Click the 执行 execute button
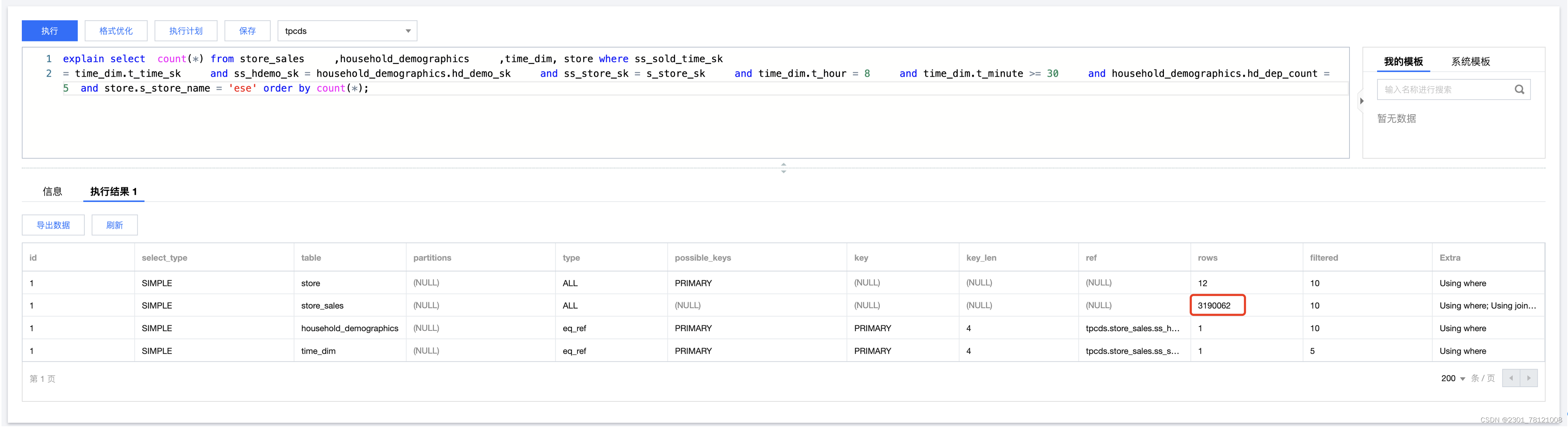Viewport: 1568px width, 427px height. [49, 31]
